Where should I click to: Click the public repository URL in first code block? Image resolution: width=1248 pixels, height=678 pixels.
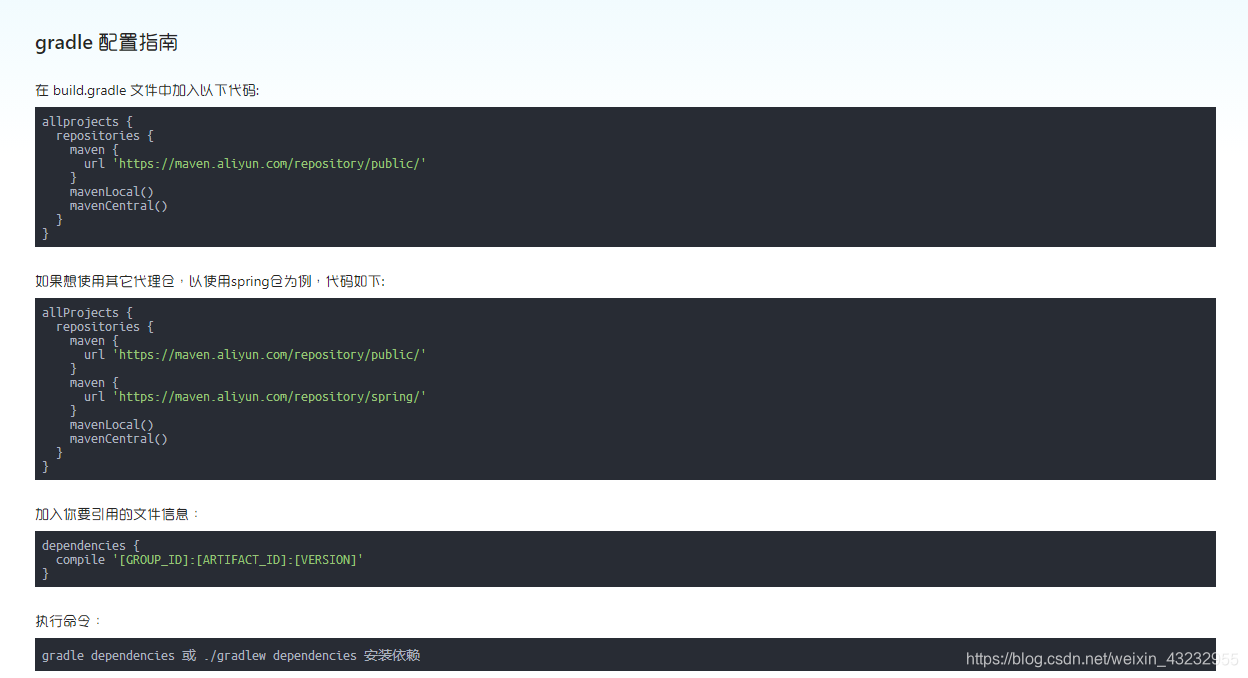point(269,164)
